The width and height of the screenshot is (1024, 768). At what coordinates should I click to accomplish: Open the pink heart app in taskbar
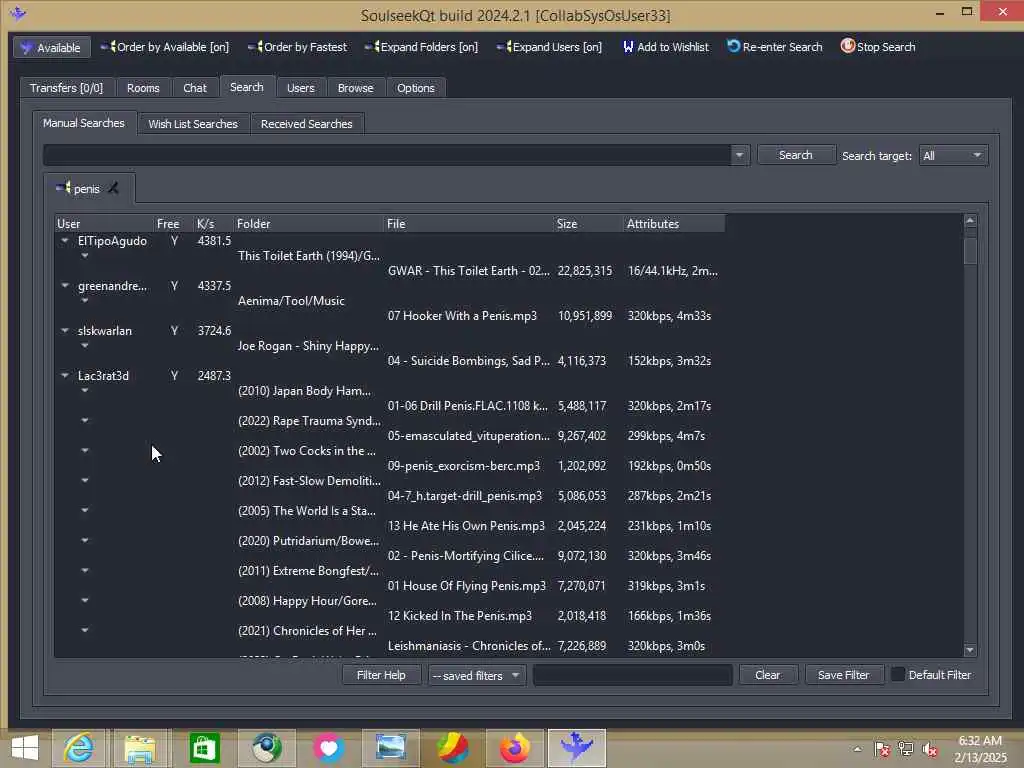click(328, 748)
